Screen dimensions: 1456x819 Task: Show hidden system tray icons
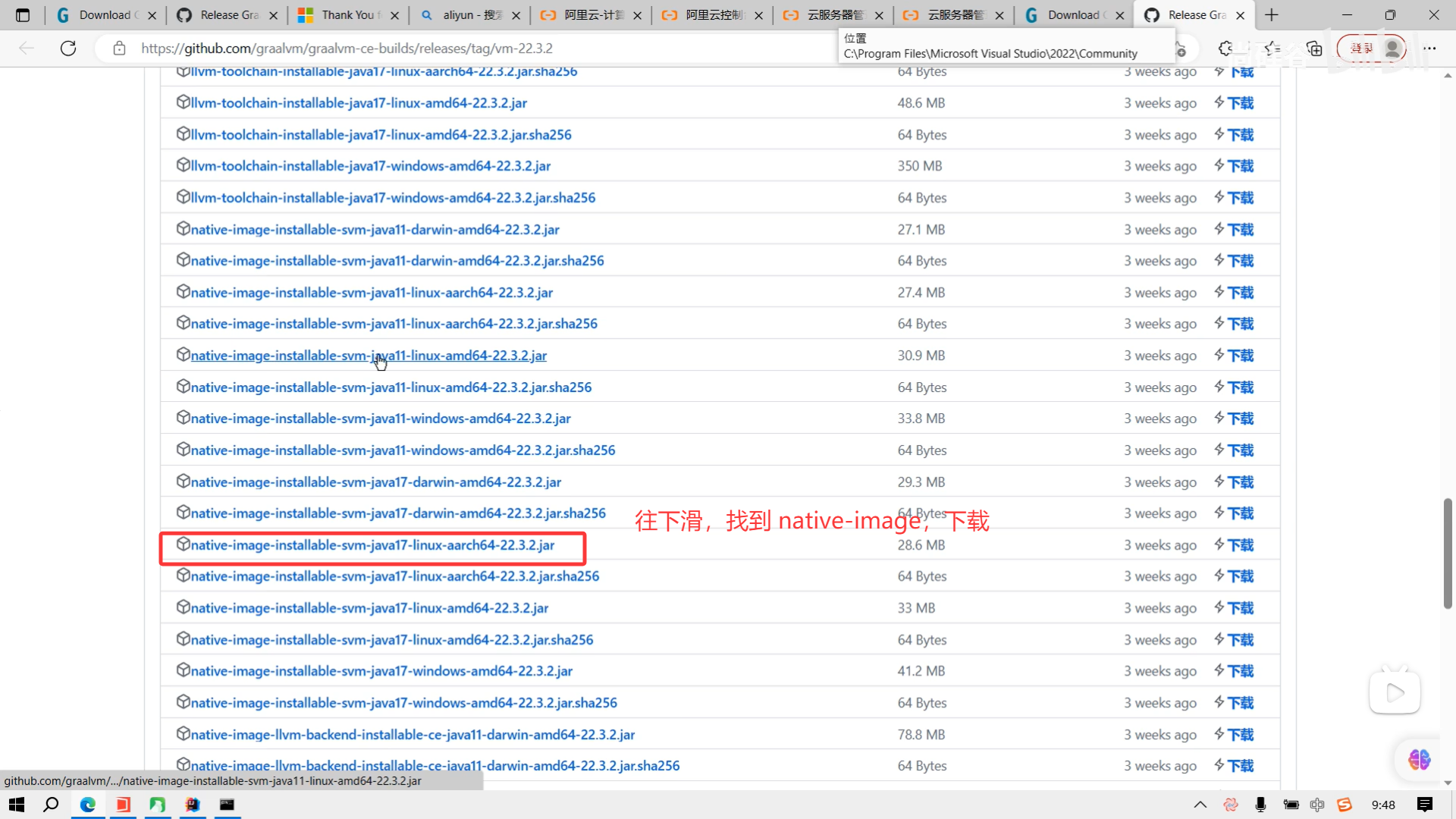click(x=1200, y=805)
